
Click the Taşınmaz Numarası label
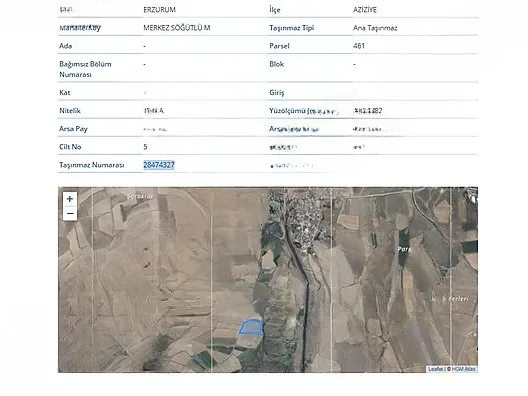coord(92,165)
